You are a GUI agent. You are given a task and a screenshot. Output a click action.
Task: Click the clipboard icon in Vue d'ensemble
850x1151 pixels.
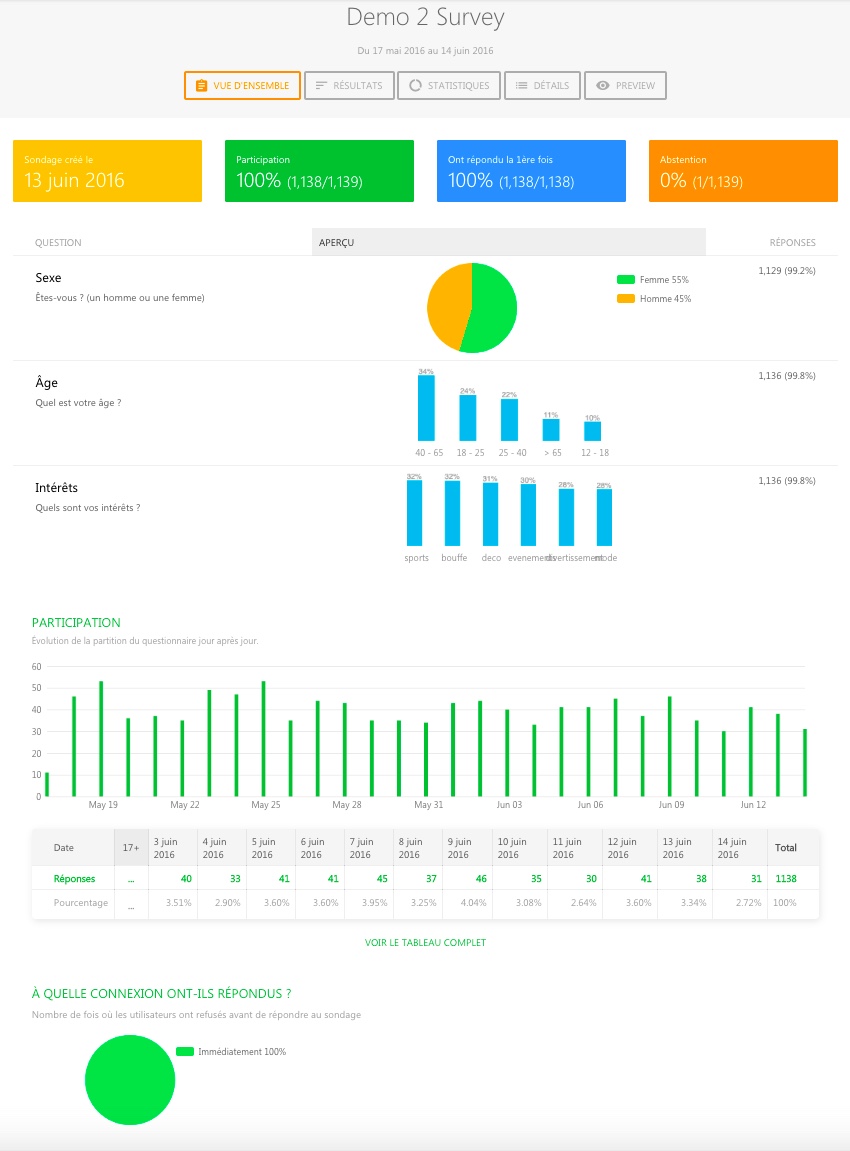201,86
